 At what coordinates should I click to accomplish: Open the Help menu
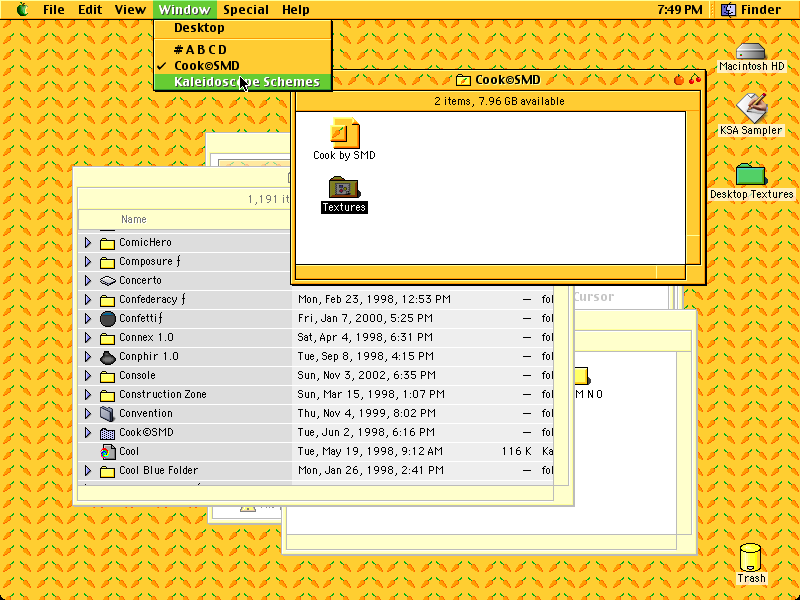(295, 10)
